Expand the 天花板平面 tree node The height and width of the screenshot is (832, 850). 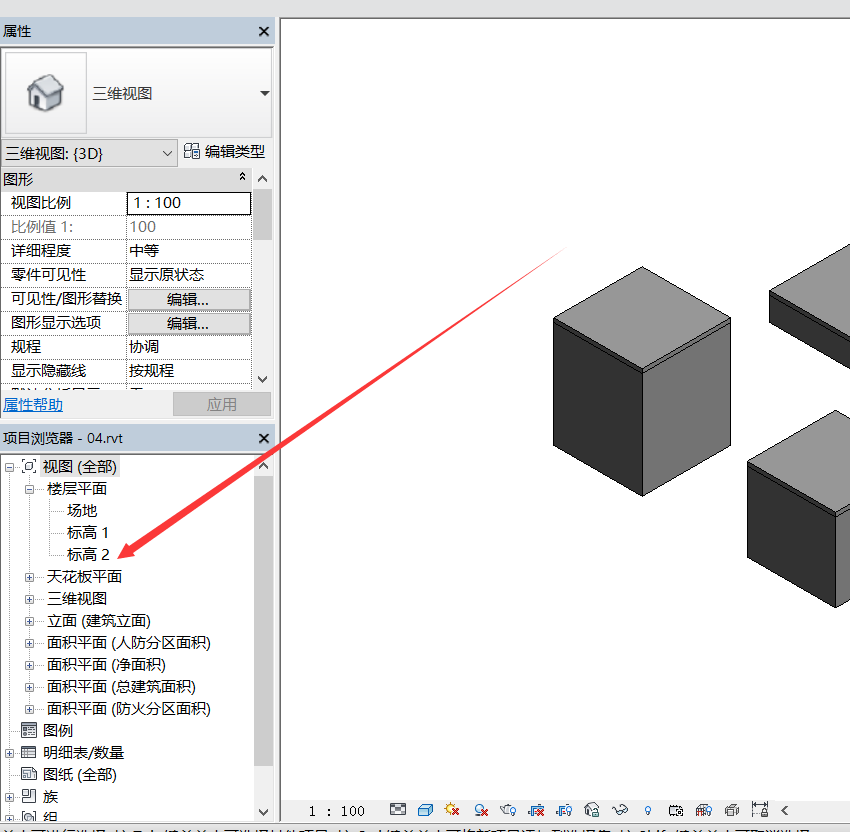click(30, 577)
